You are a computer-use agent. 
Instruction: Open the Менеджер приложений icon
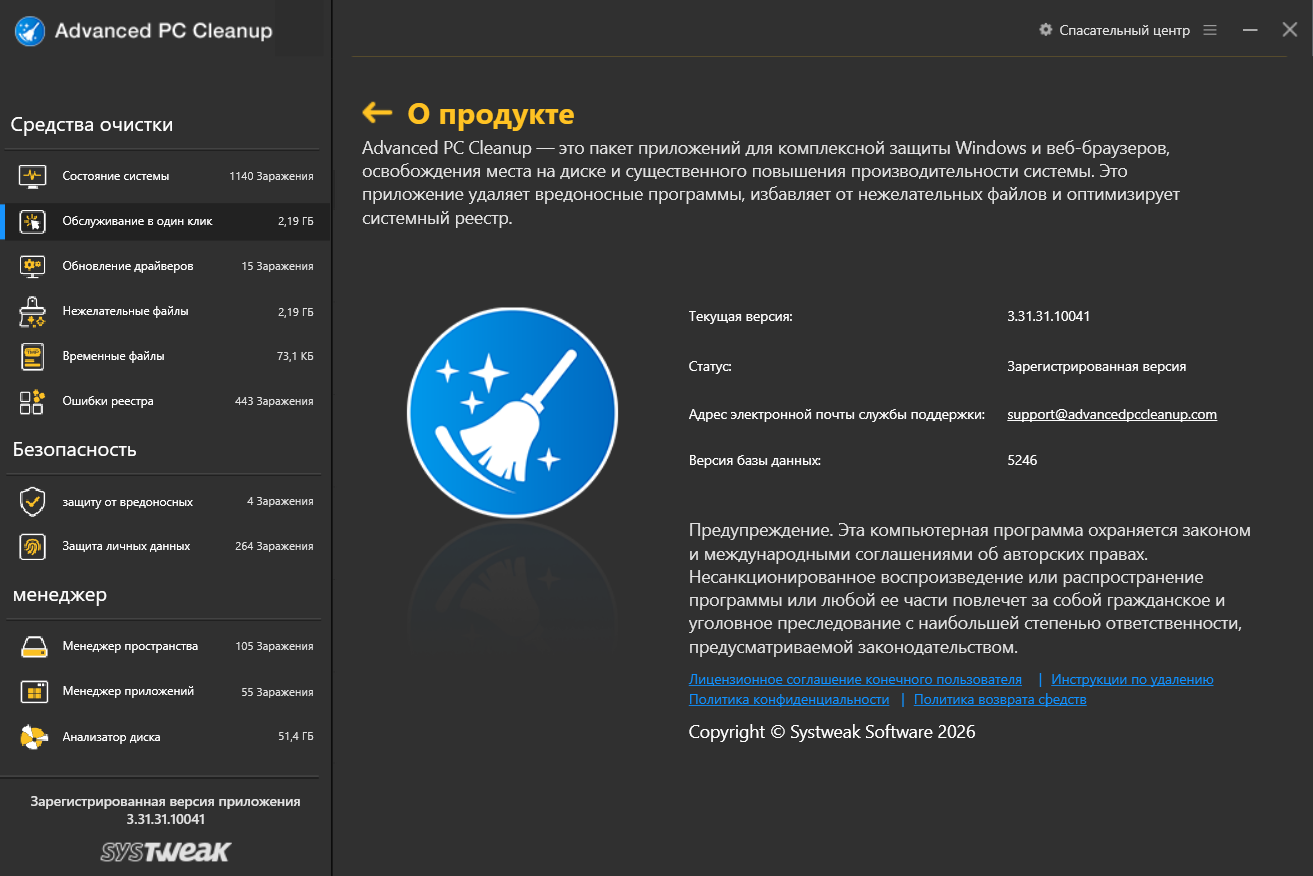(x=33, y=691)
